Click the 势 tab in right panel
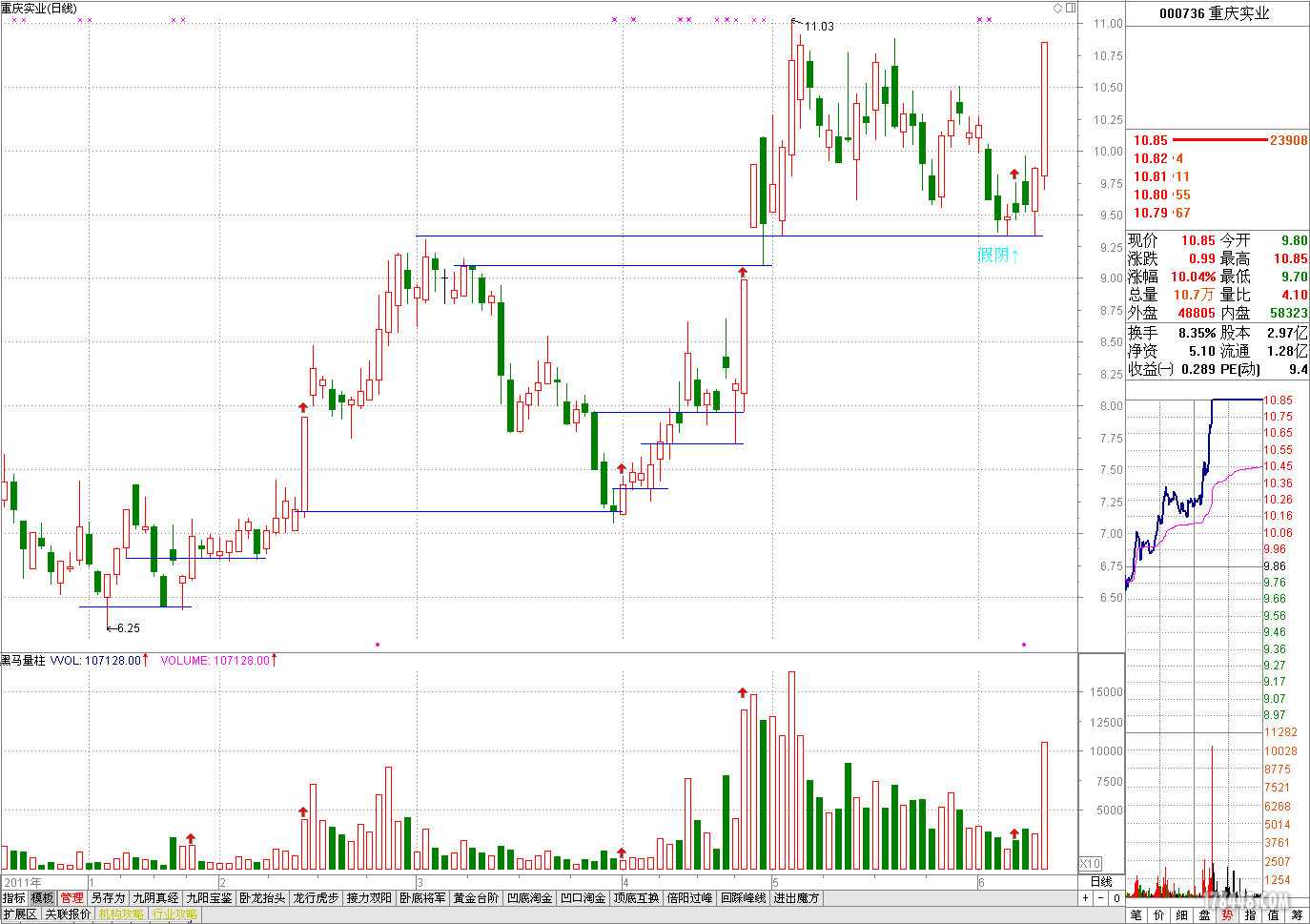This screenshot has height=924, width=1310. 1228,915
